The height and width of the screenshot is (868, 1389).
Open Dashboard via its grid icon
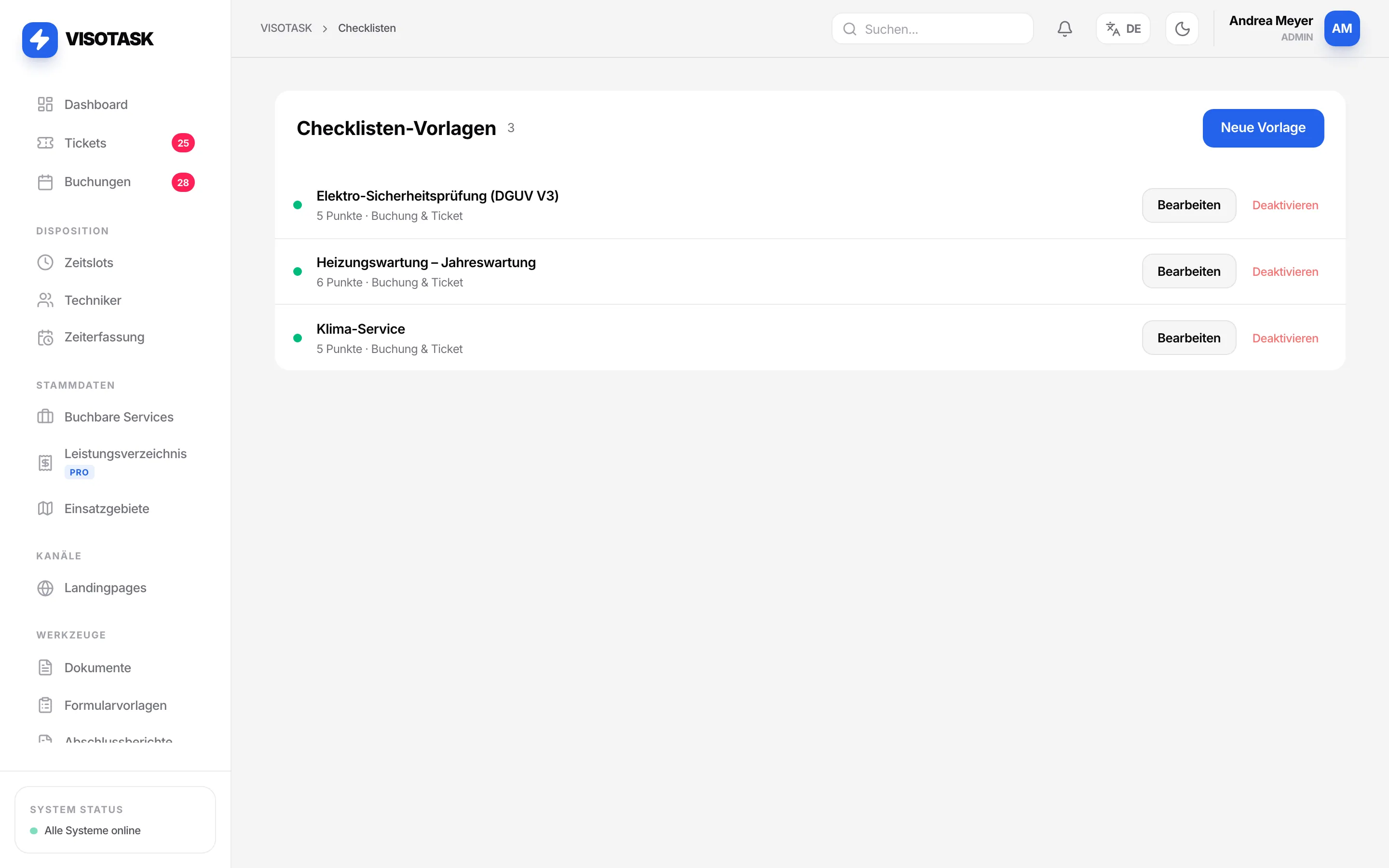(45, 105)
